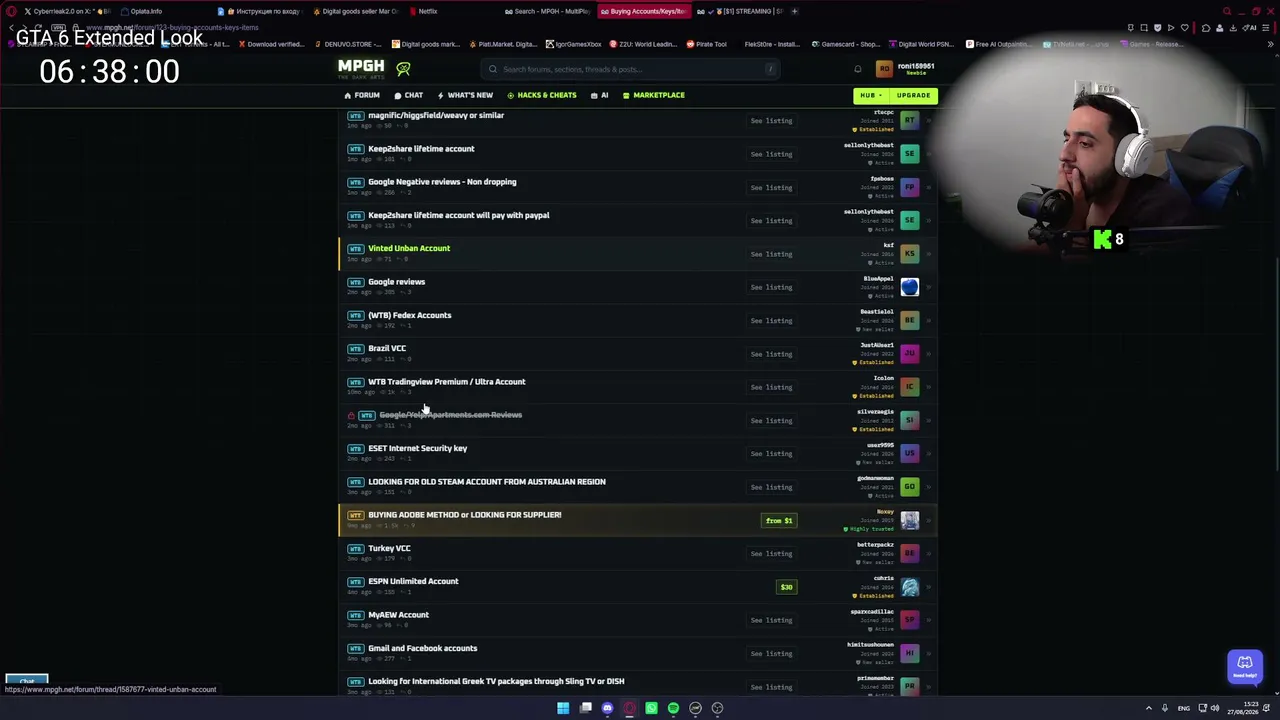Open the Opera GX browser taskbar icon
Image resolution: width=1280 pixels, height=720 pixels.
tap(629, 708)
